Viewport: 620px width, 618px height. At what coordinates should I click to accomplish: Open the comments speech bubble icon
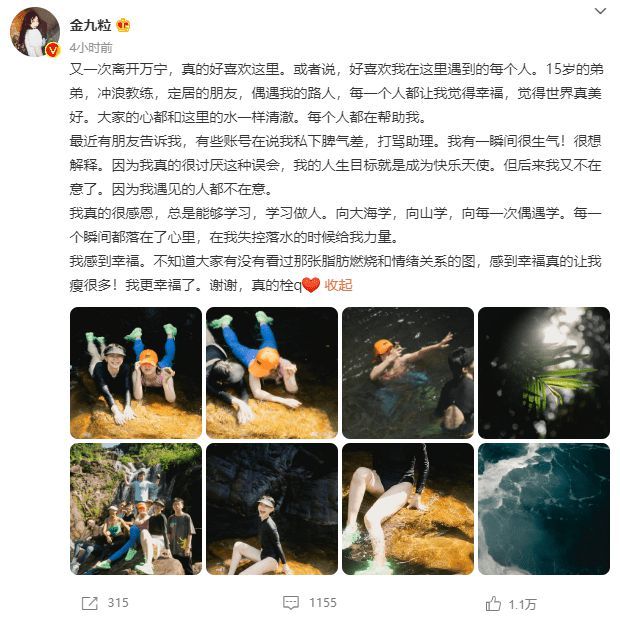(x=291, y=603)
